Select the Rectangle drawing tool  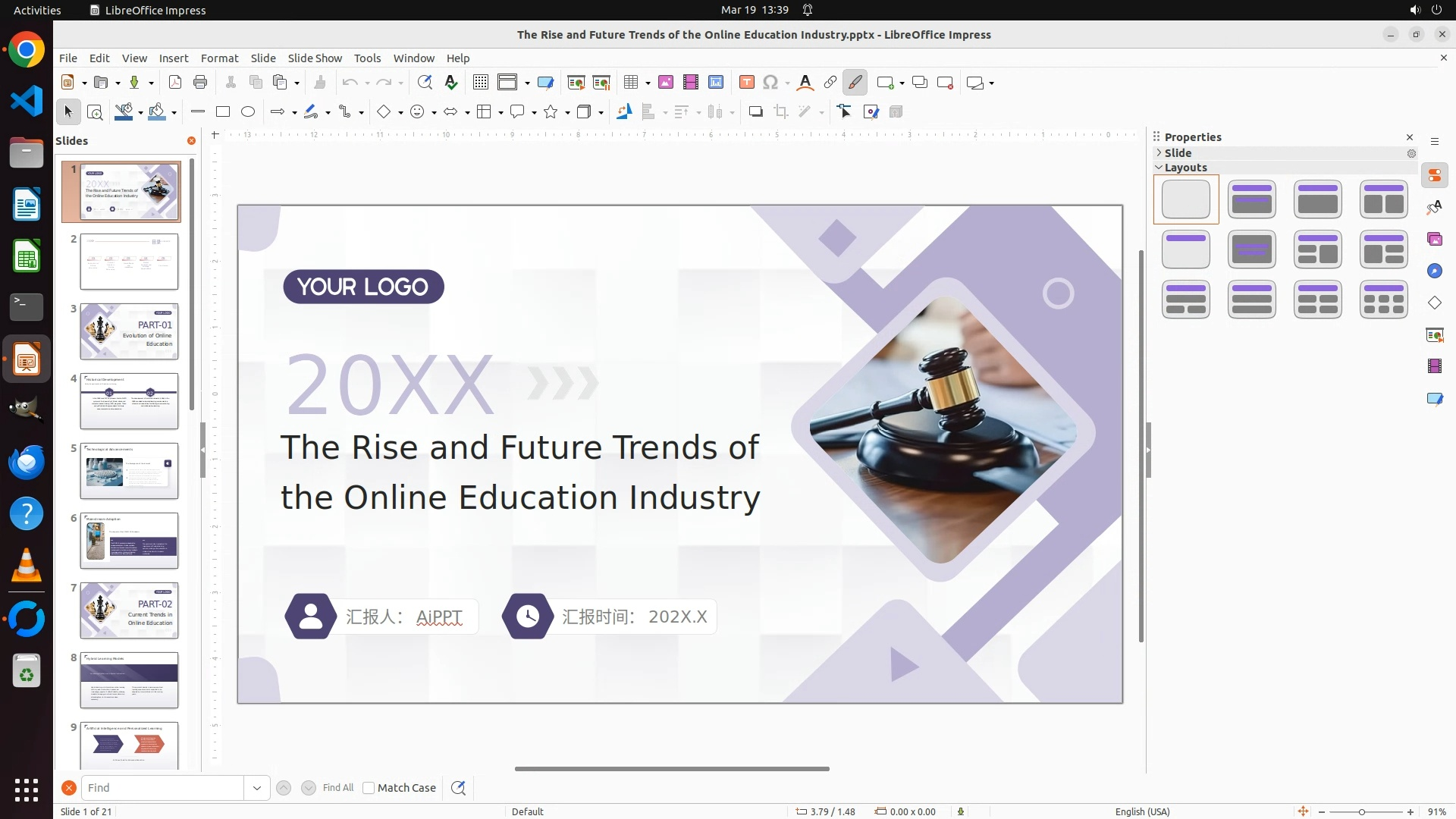223,112
